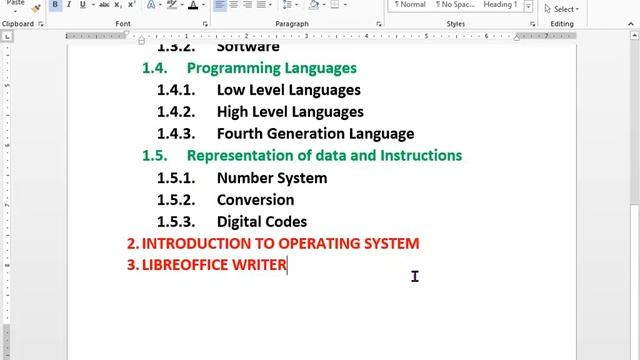Toggle subscript formatting
This screenshot has width=640, height=360.
(x=118, y=4)
